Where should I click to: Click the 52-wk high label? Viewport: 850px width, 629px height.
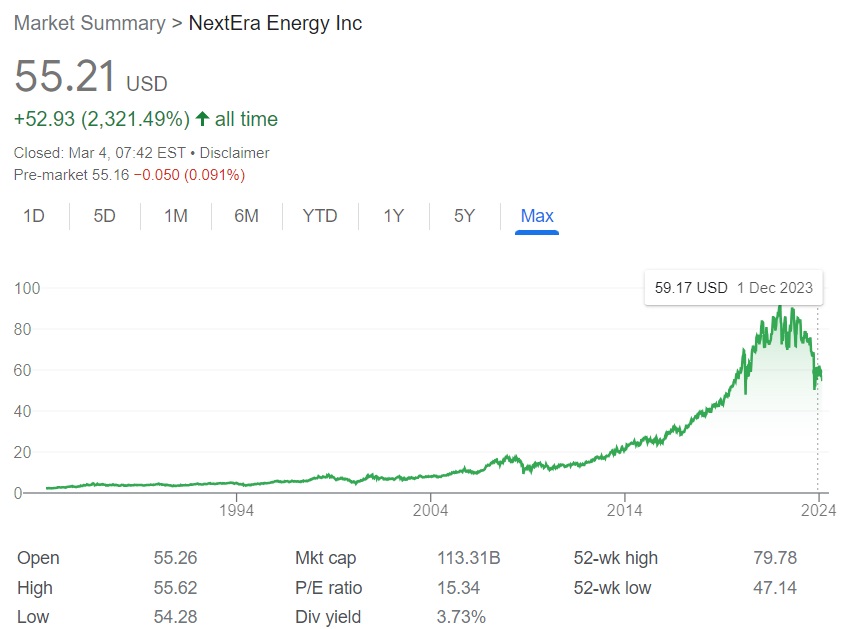[x=615, y=558]
